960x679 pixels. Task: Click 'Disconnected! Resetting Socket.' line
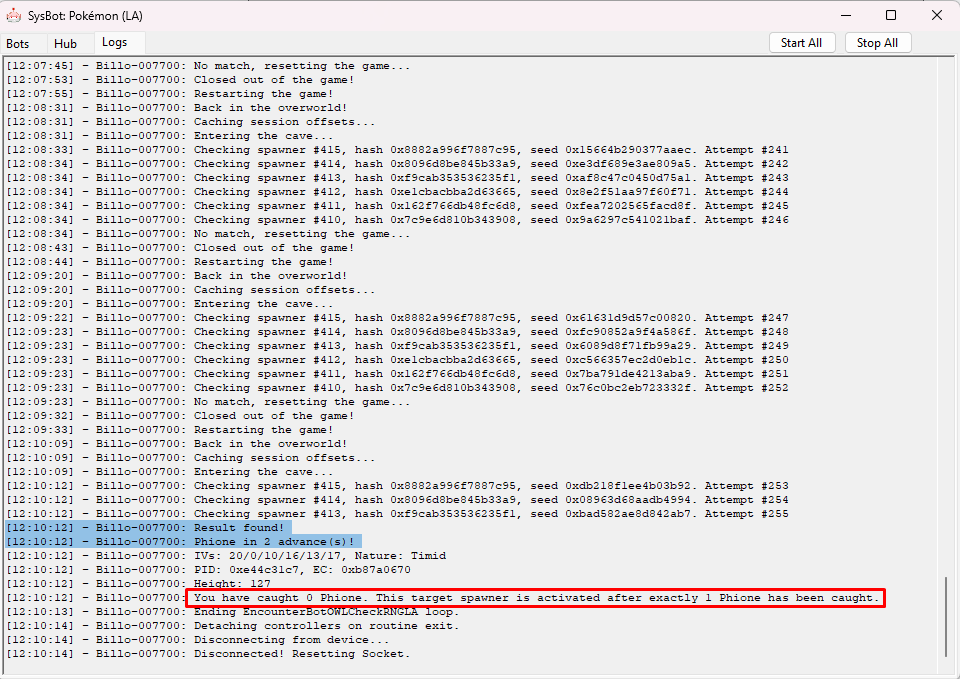pos(209,654)
